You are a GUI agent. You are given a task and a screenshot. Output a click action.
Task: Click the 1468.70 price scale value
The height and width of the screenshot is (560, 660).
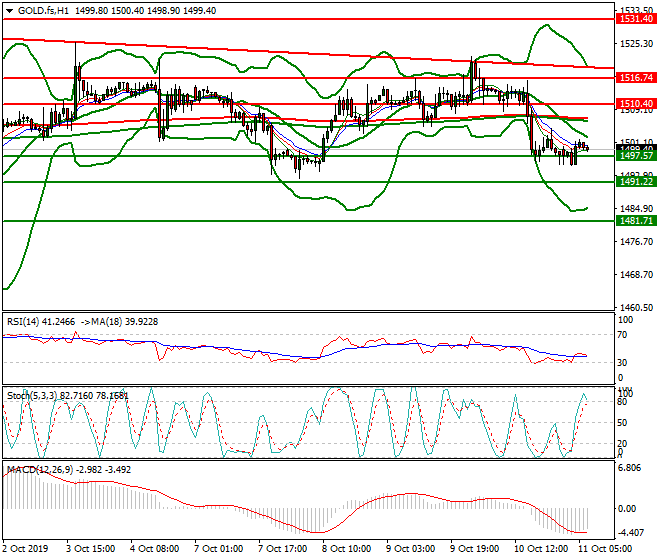click(636, 275)
